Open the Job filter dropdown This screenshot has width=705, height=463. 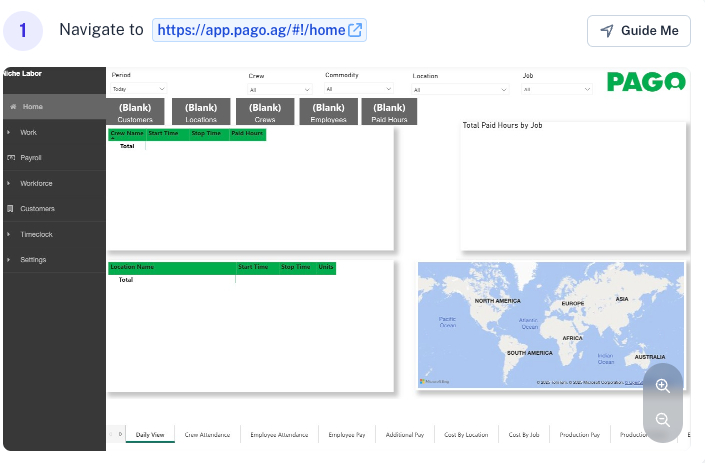click(x=550, y=89)
